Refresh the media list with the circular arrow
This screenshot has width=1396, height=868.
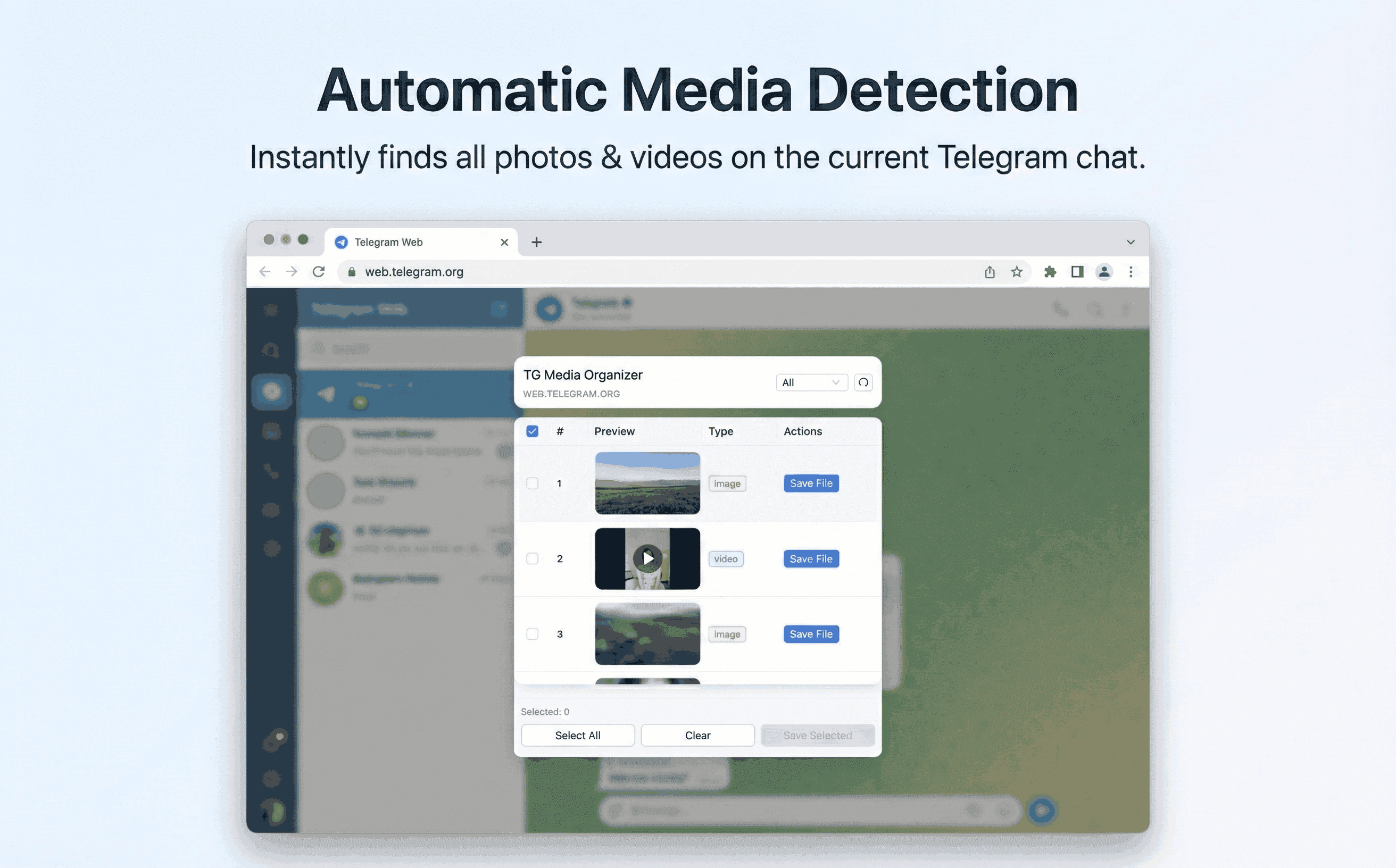[x=863, y=382]
